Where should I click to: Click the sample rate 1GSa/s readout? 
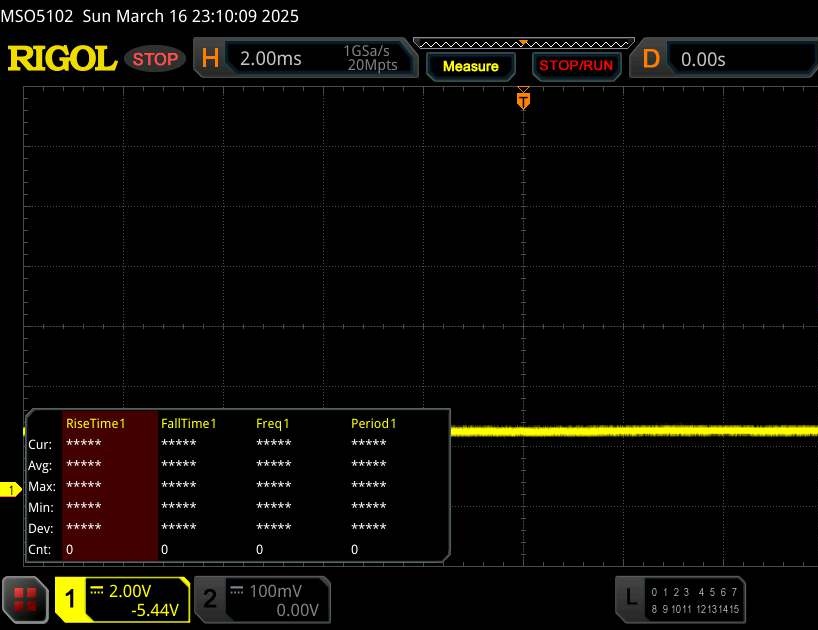pos(366,51)
